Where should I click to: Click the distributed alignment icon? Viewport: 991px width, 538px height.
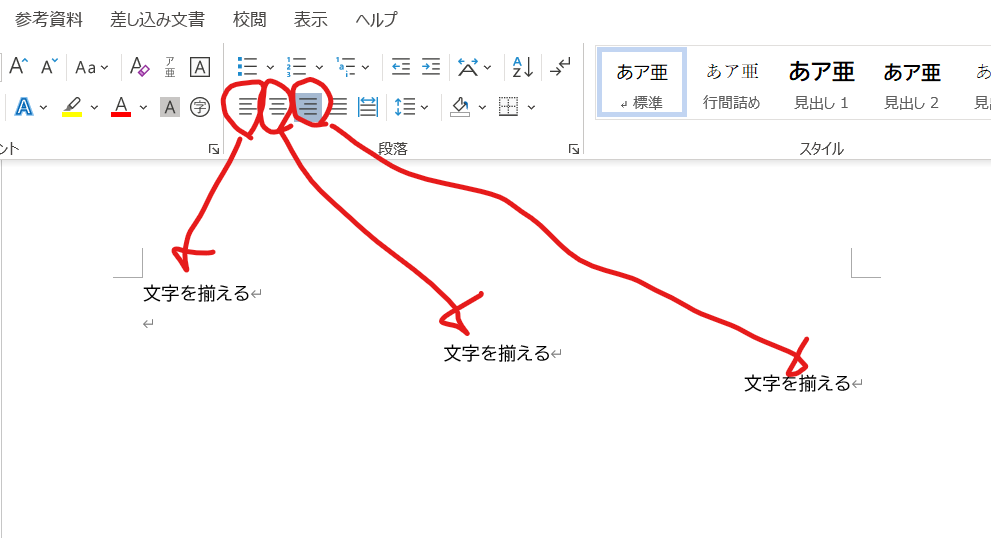pyautogui.click(x=368, y=107)
